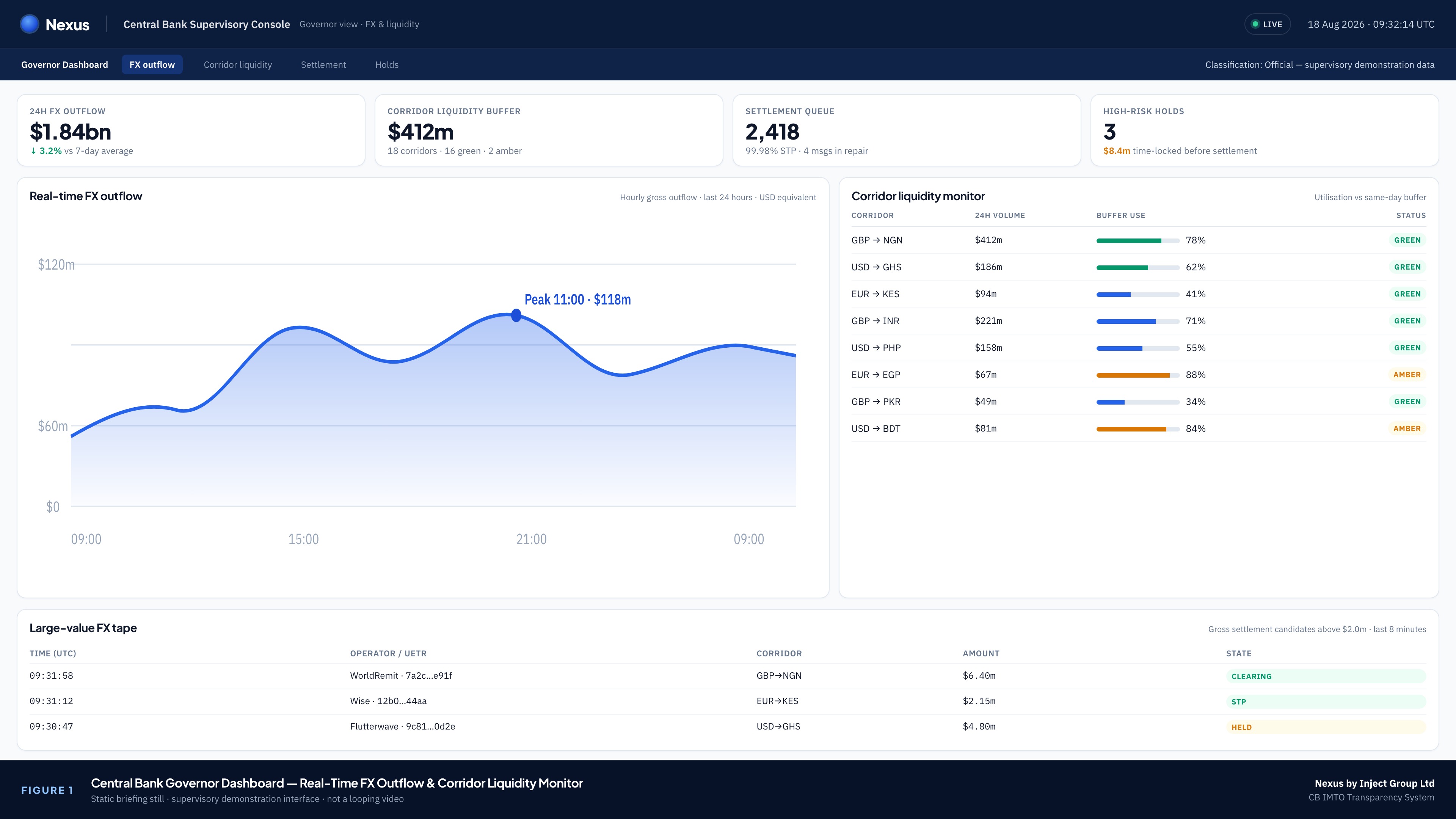The width and height of the screenshot is (1456, 819).
Task: Click the $221m 24H volume value
Action: 988,321
